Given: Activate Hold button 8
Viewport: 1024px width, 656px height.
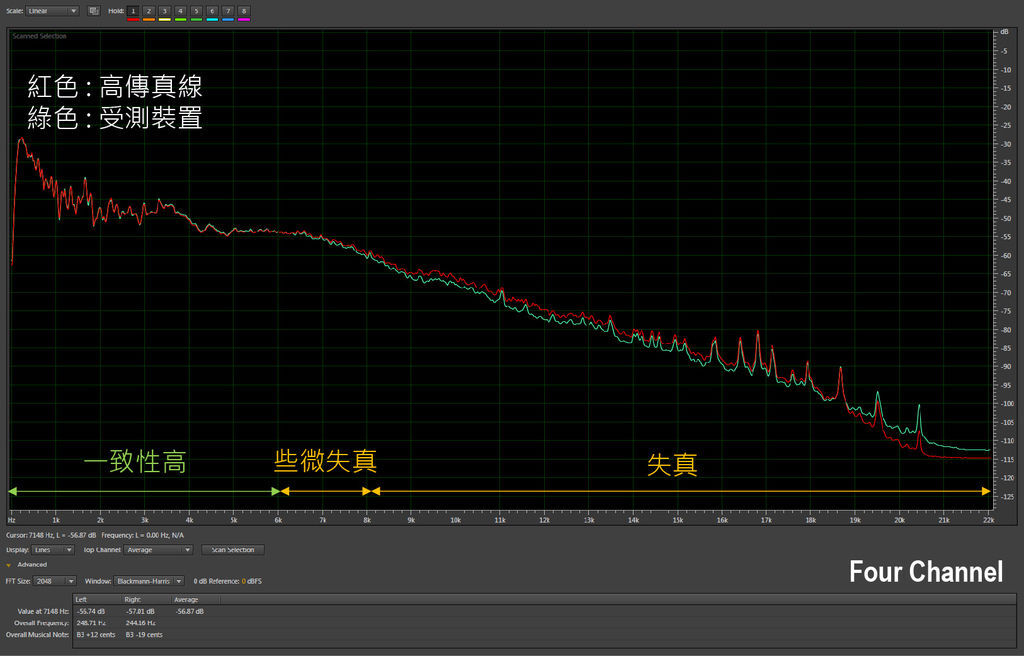Looking at the screenshot, I should click(244, 10).
